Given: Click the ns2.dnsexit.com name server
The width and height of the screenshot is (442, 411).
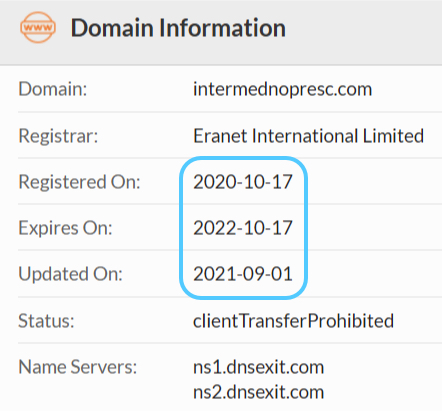Looking at the screenshot, I should [x=258, y=392].
